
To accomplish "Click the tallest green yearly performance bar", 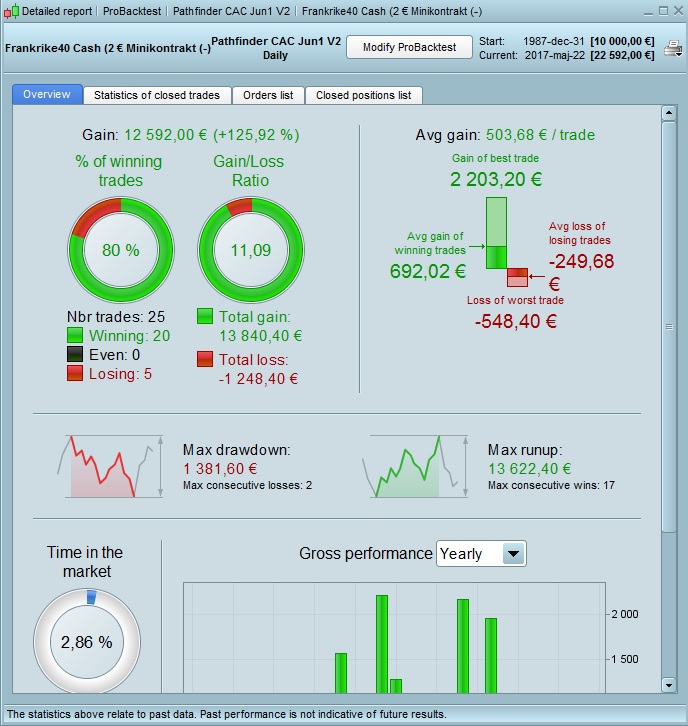I will [382, 644].
